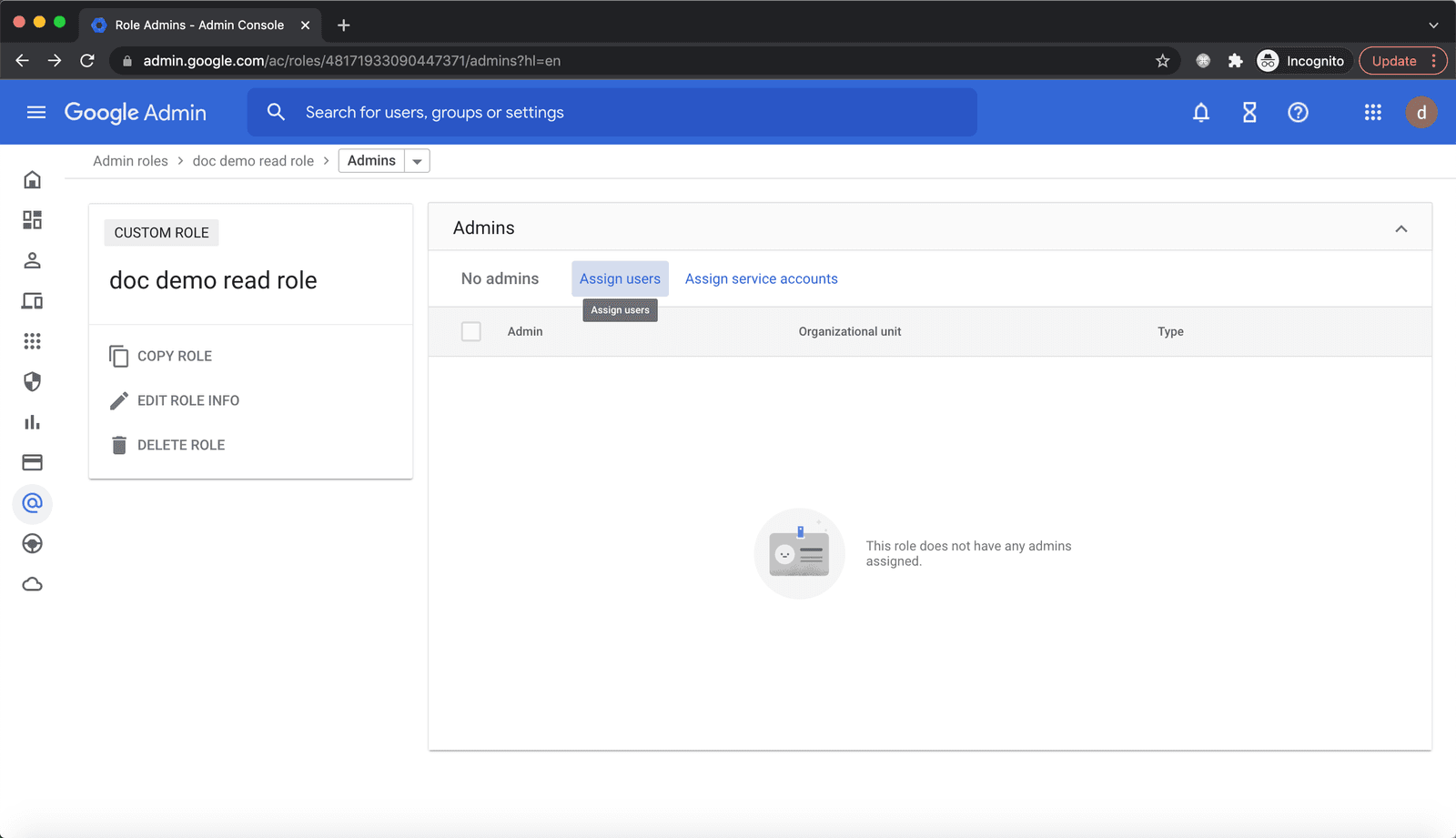Open a new browser tab
This screenshot has width=1456, height=838.
coord(344,25)
